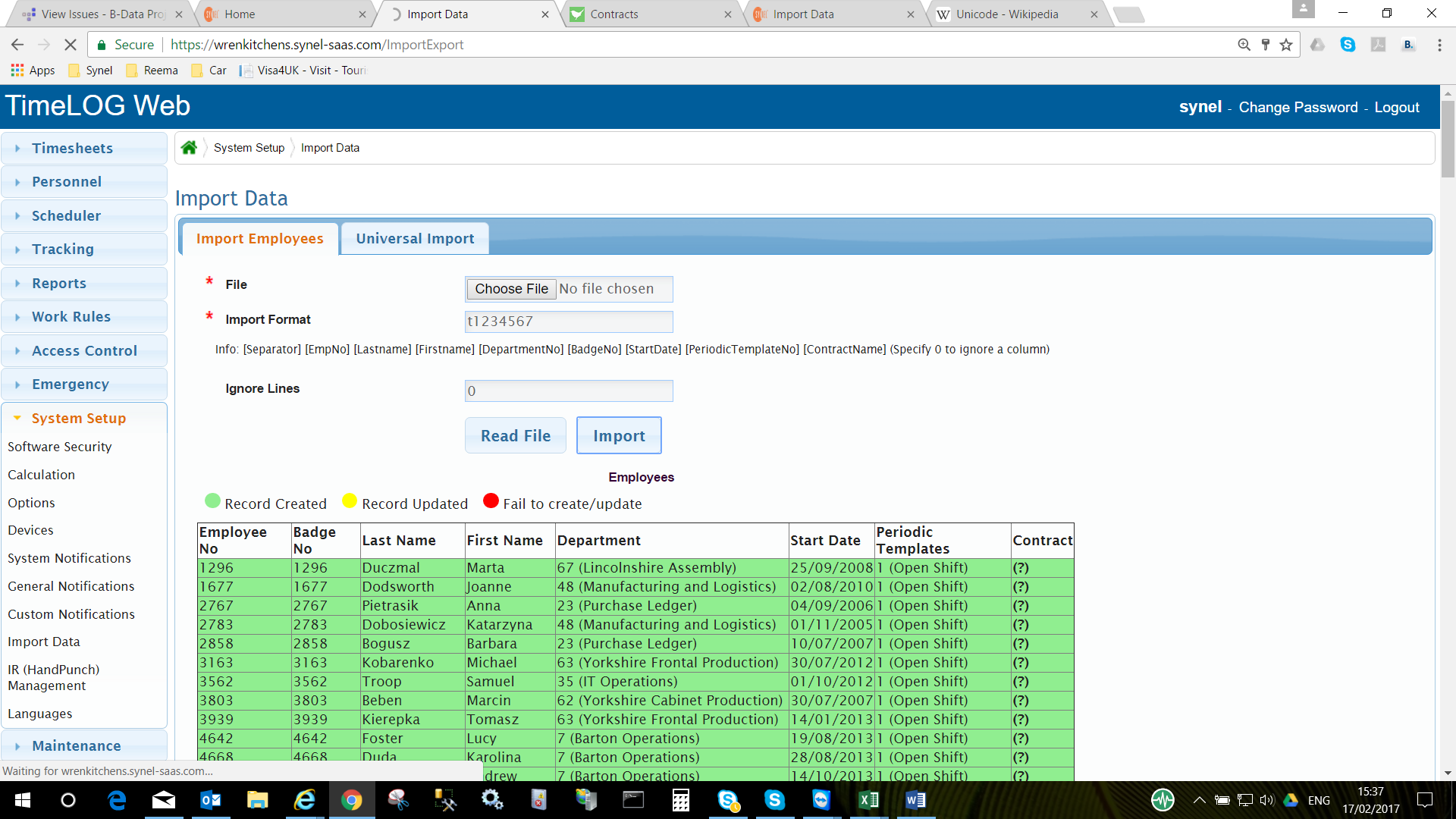Expand the Tracking sidebar section
This screenshot has height=819, width=1456.
84,249
